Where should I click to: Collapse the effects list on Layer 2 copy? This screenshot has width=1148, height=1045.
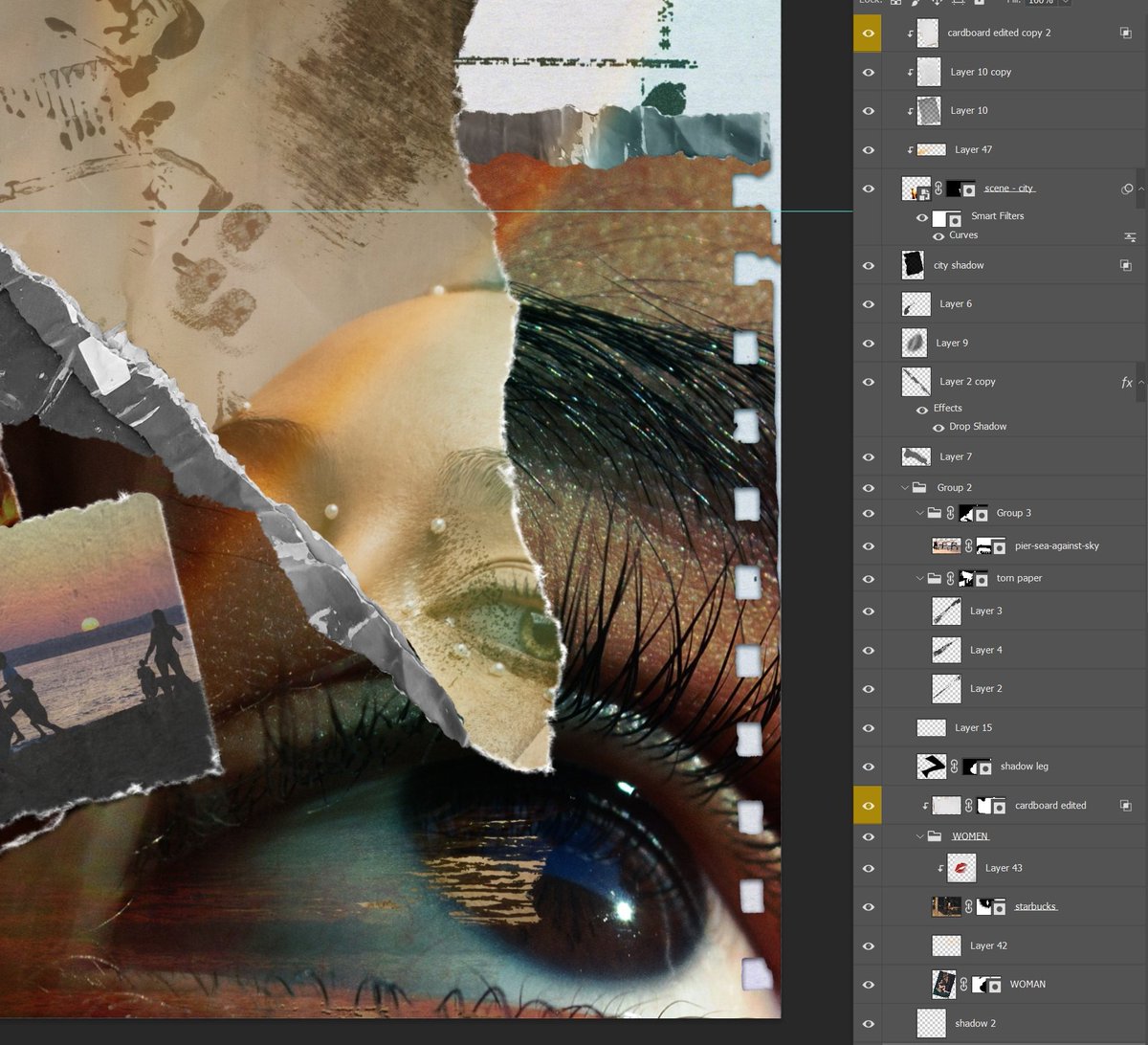(1141, 382)
